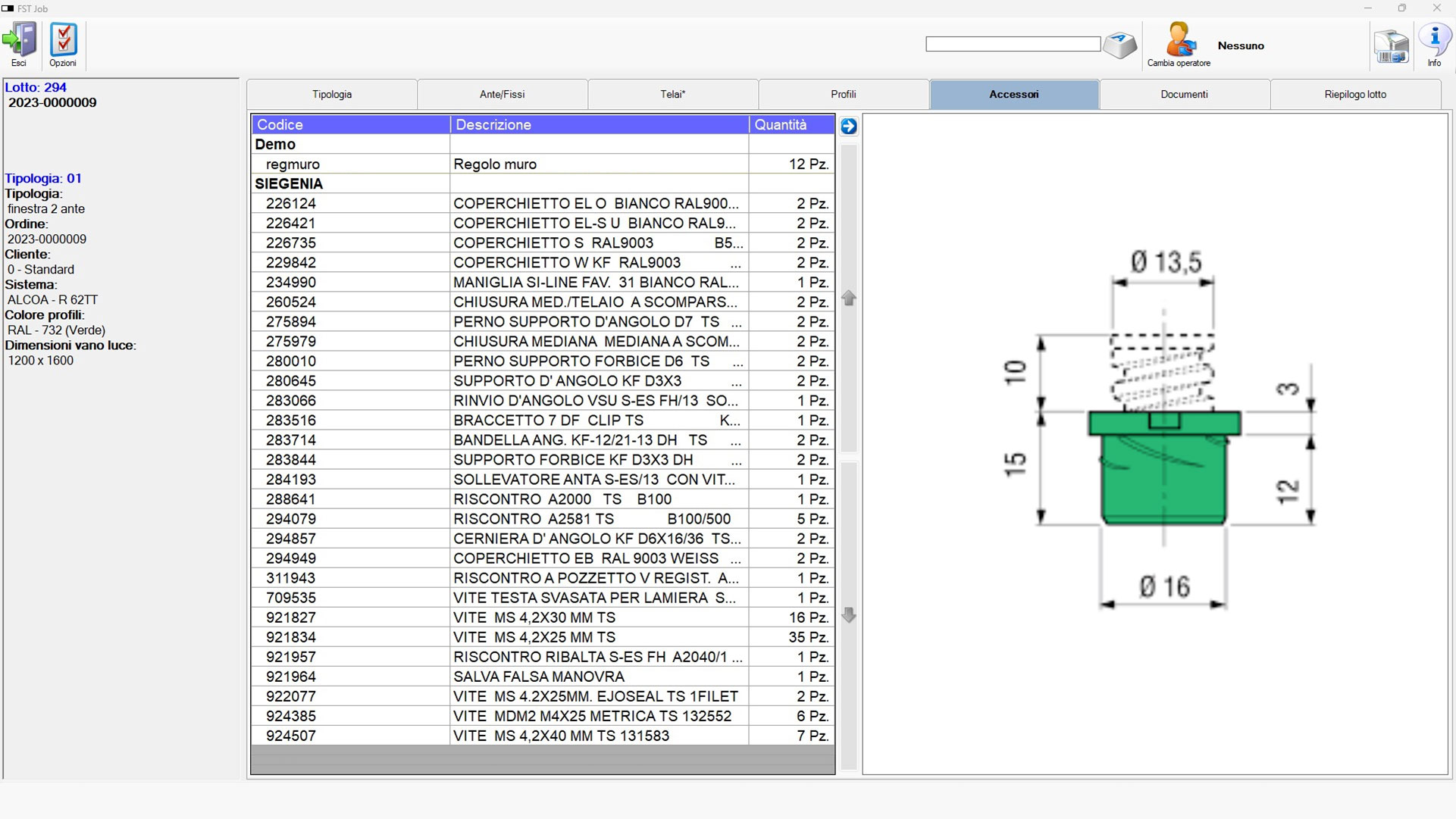Click the Descrizione column header
The image size is (1456, 819).
[600, 124]
